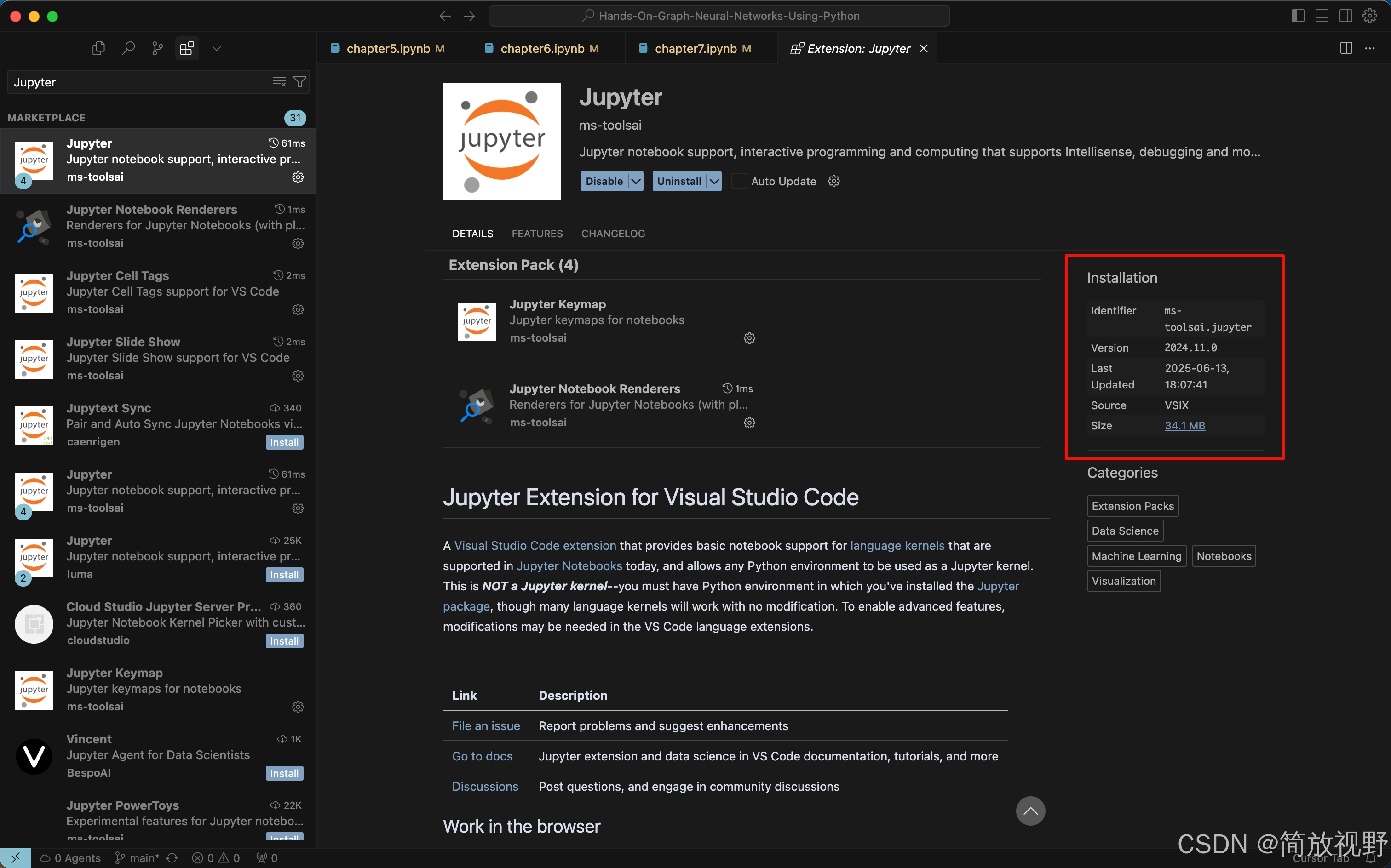Click the Jupyter extensions search field

click(138, 82)
